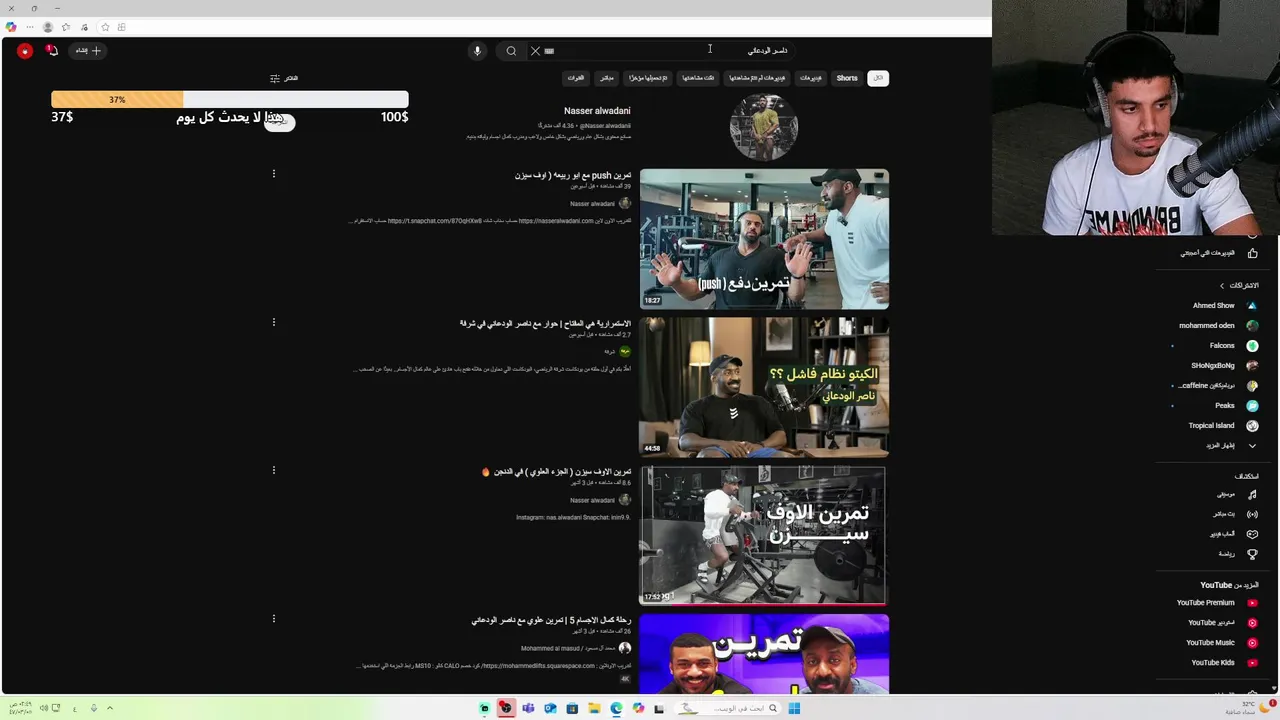Select the 'فيديوهات' videos filter chip
The width and height of the screenshot is (1280, 720).
click(810, 78)
